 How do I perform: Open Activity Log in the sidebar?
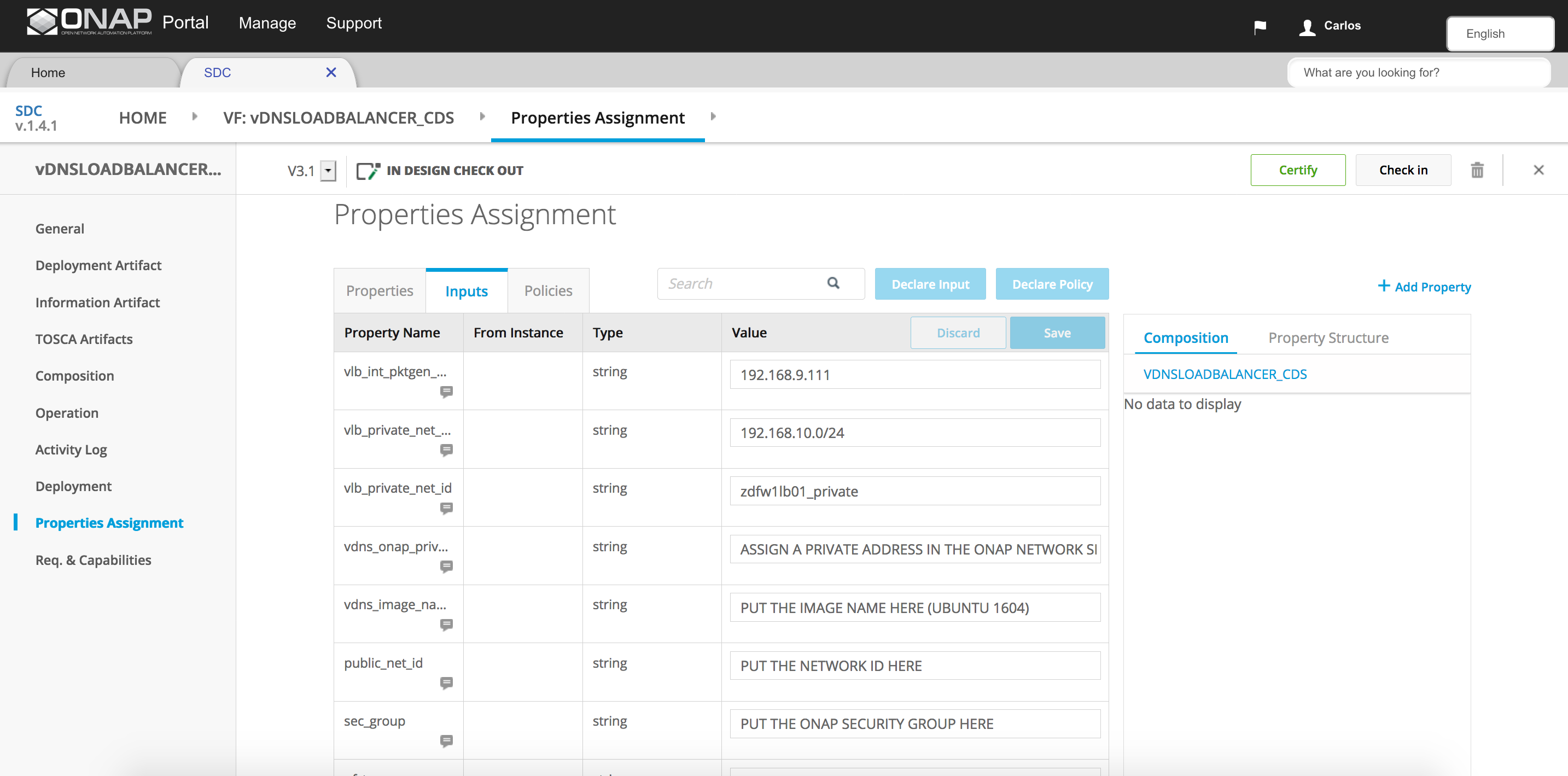pos(71,450)
